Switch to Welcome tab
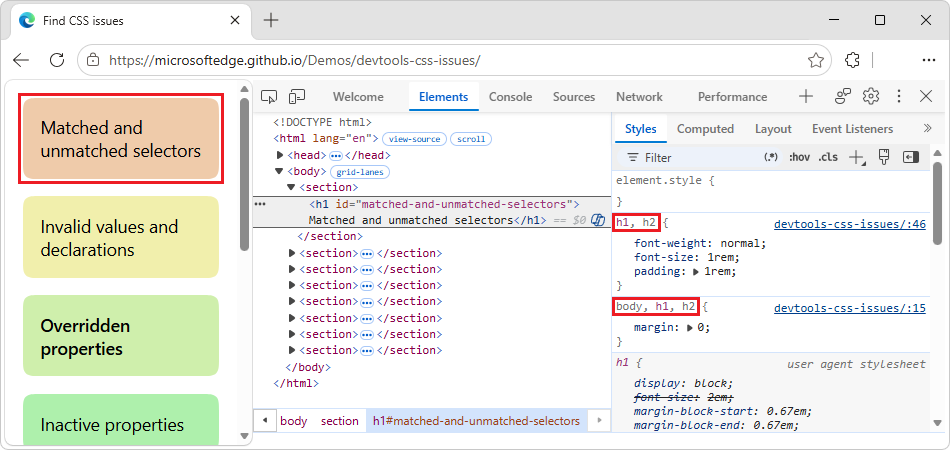The width and height of the screenshot is (950, 450). [358, 97]
